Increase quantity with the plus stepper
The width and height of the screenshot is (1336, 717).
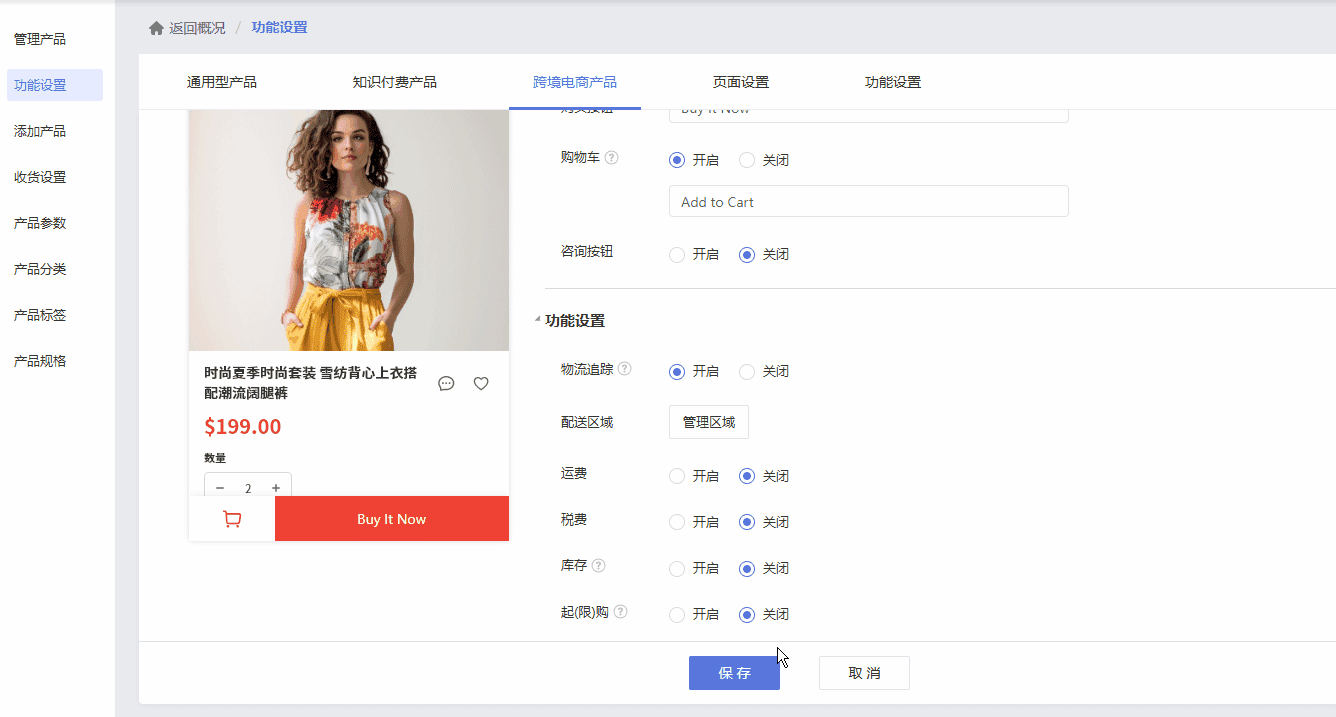(x=276, y=488)
